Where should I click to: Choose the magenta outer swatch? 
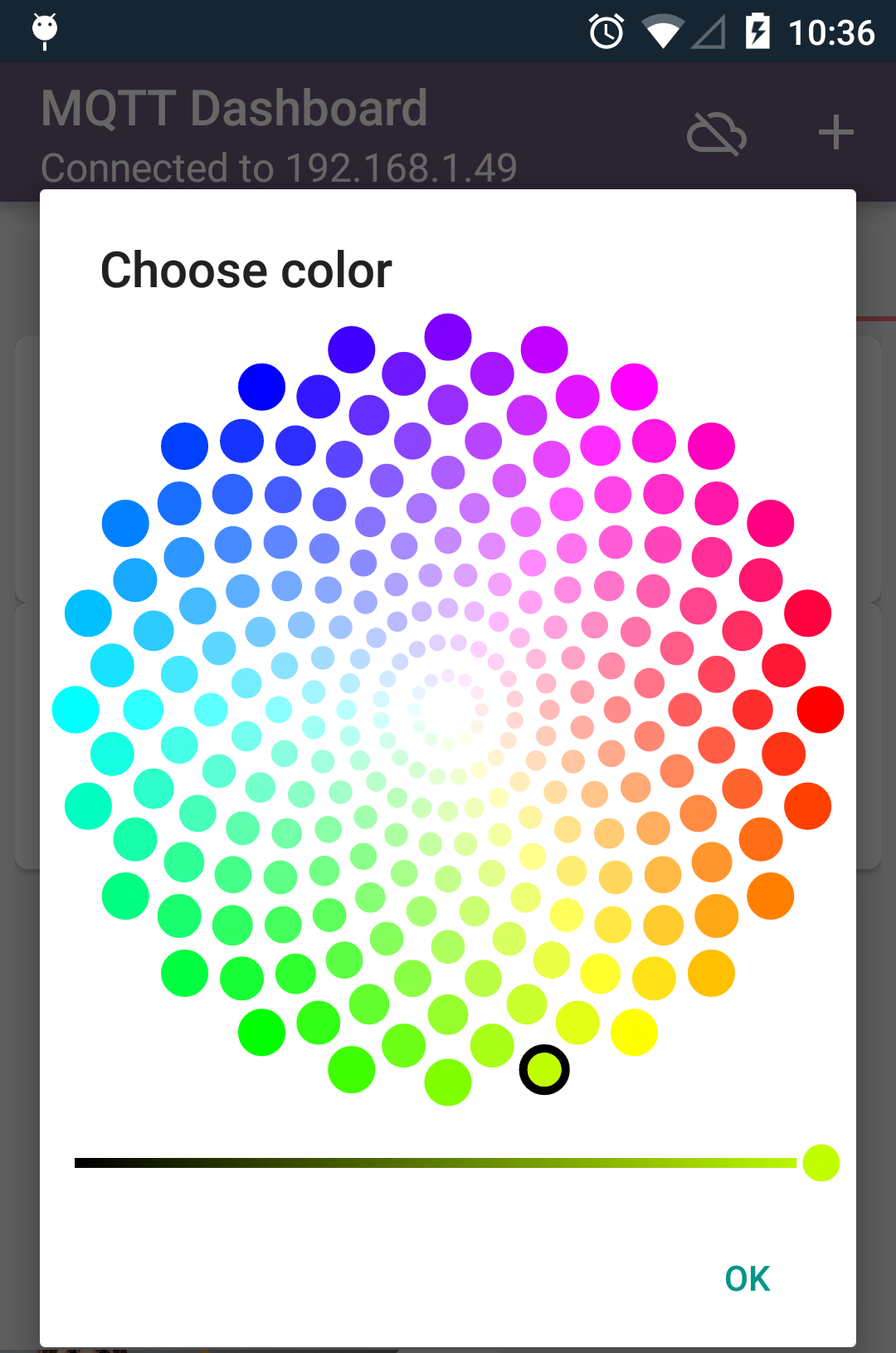(x=634, y=387)
